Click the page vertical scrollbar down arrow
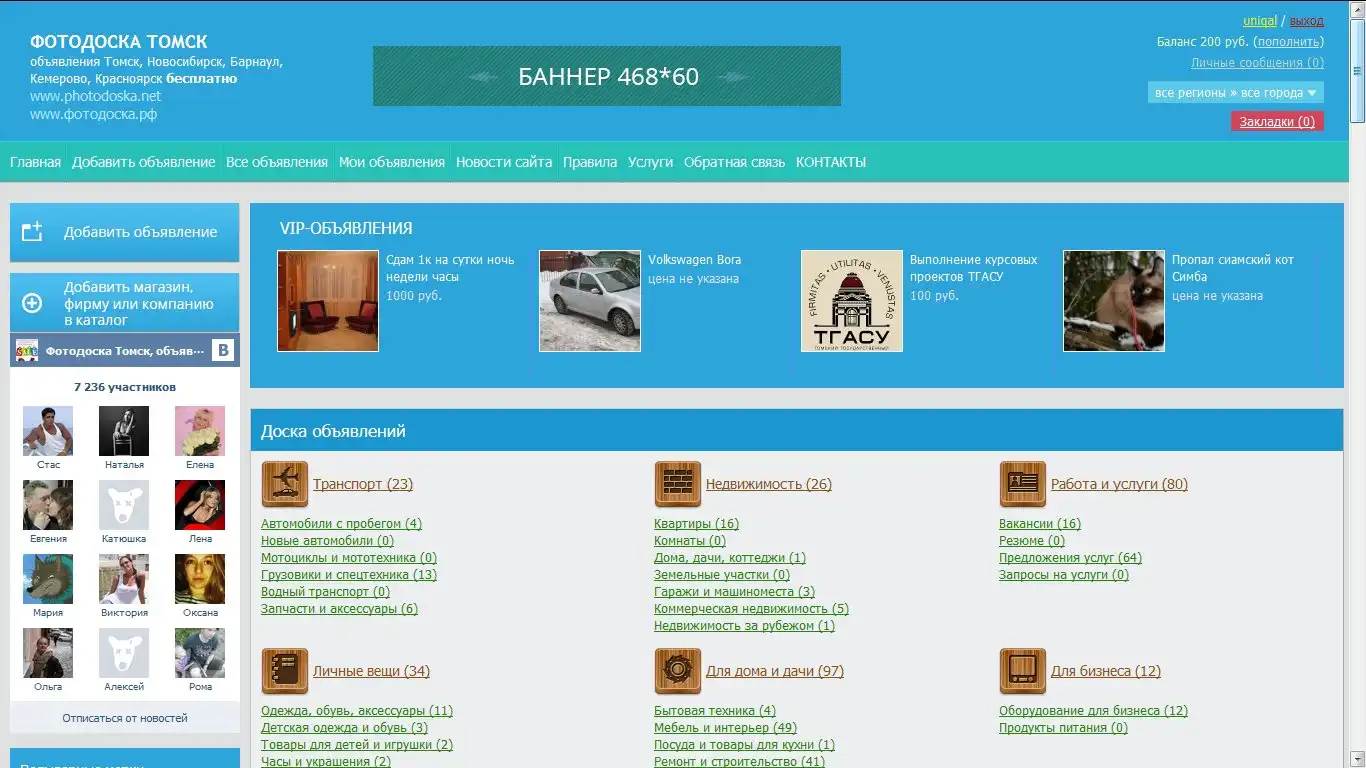Viewport: 1366px width, 768px height. 1357,760
